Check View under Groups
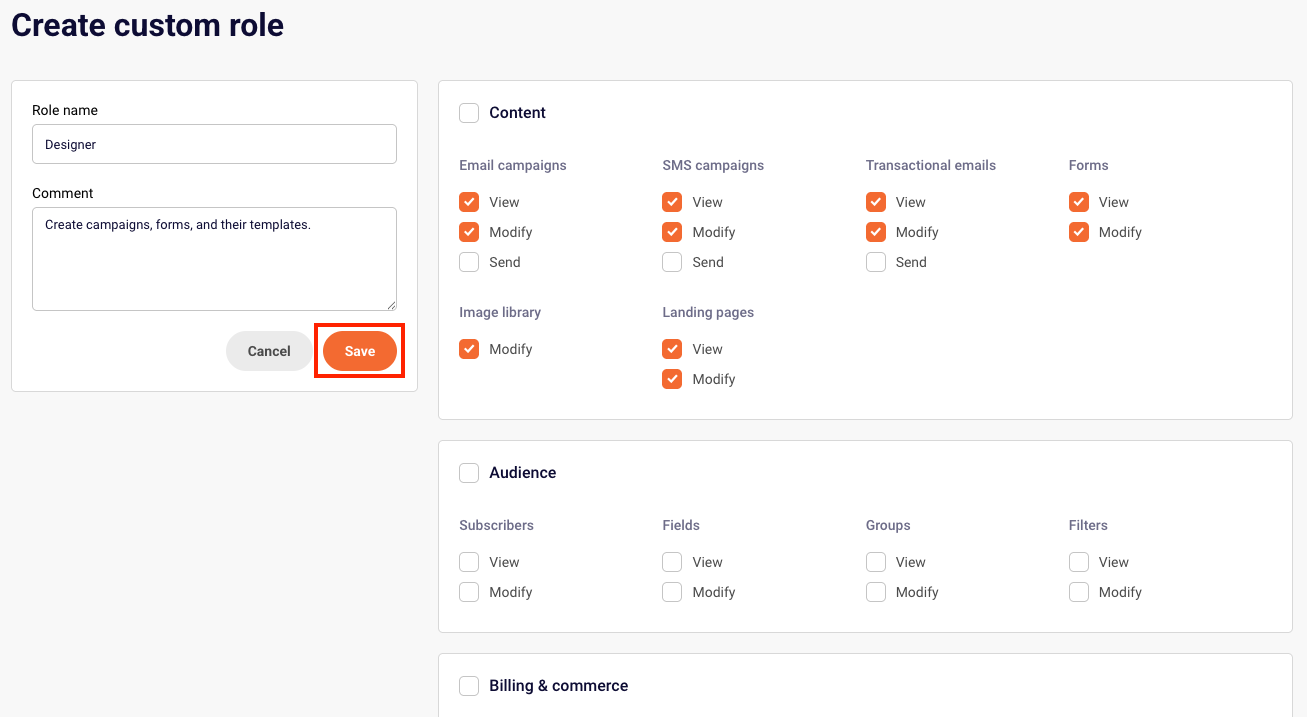1307x717 pixels. pos(876,562)
